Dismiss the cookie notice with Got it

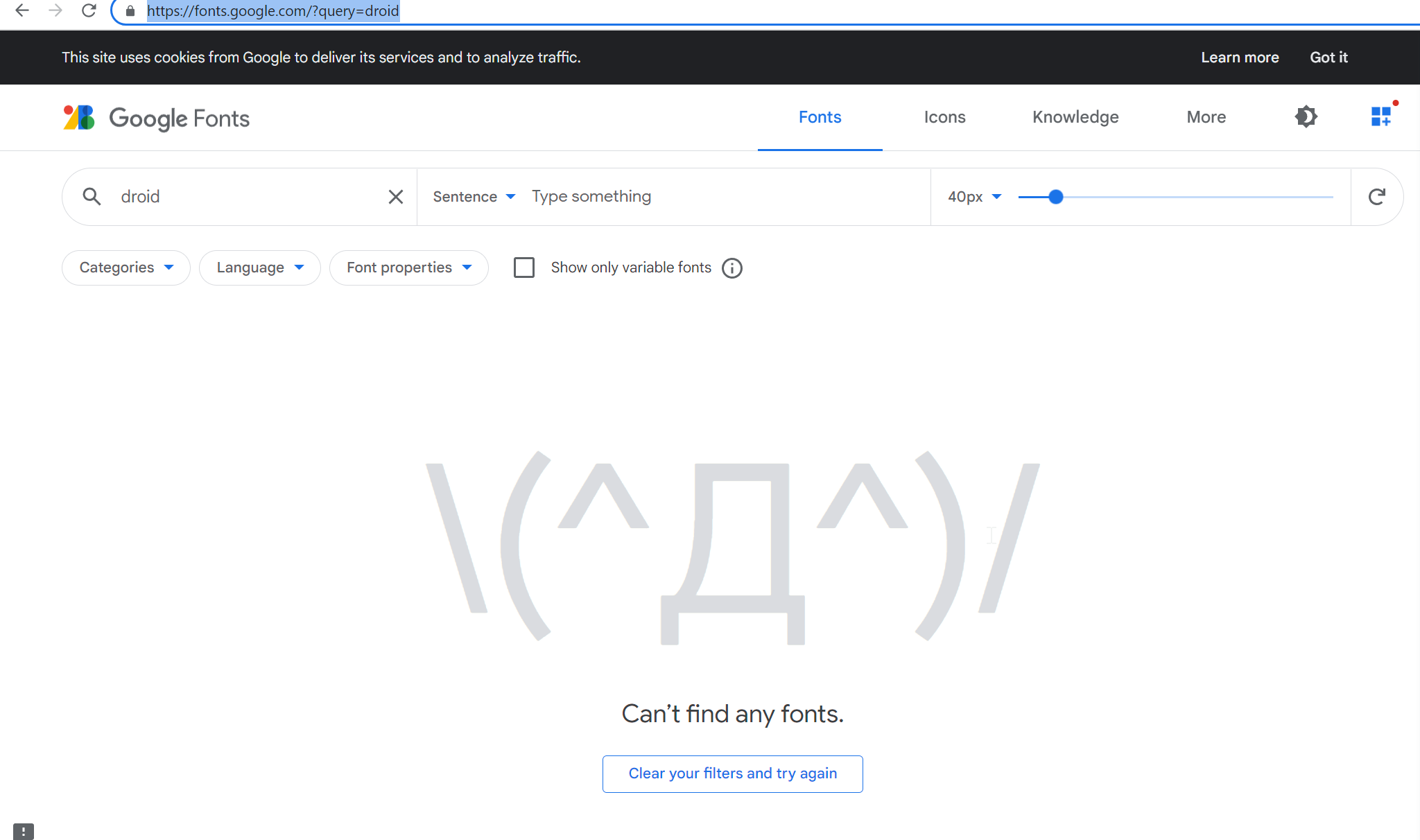(1328, 58)
